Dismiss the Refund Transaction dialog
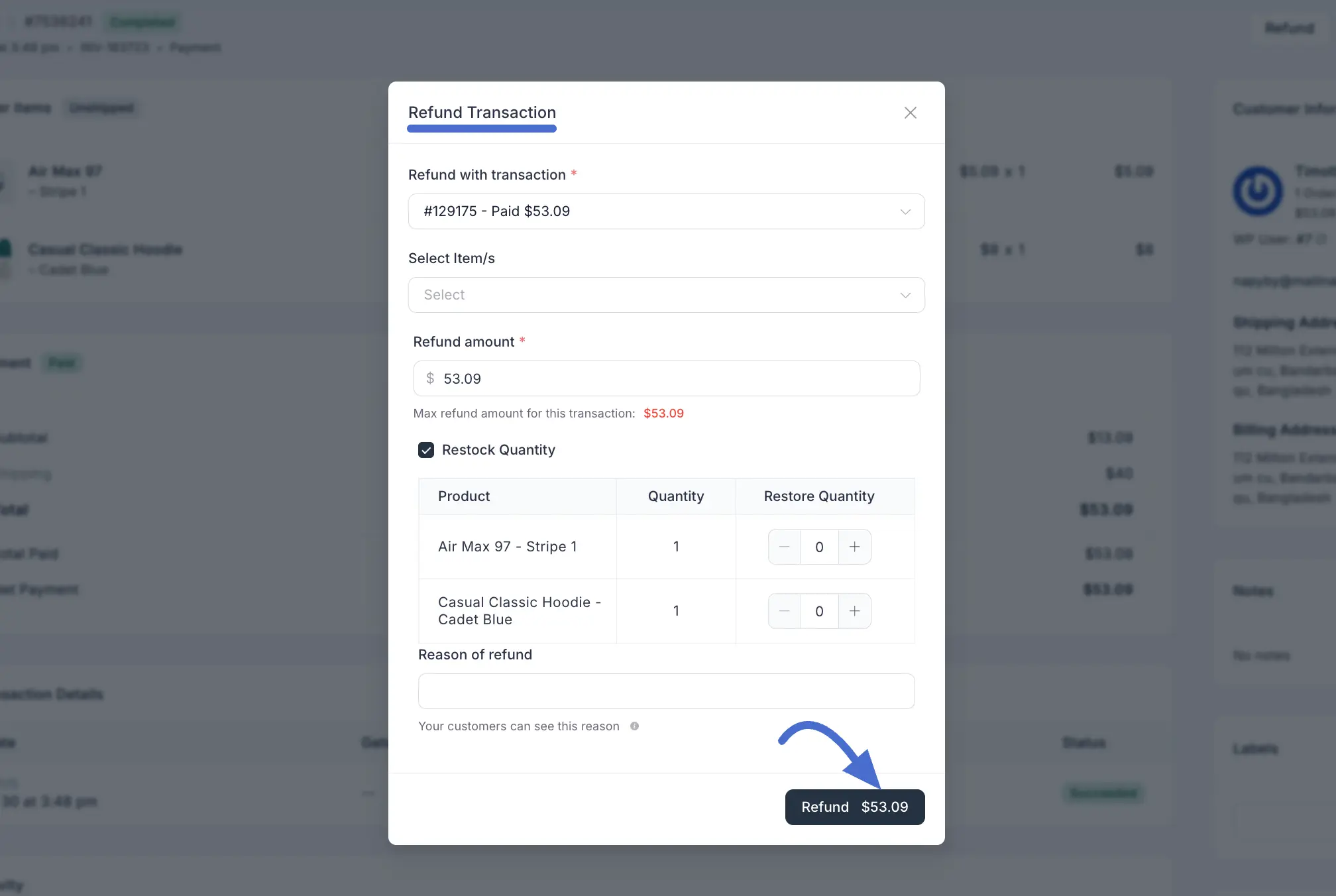The width and height of the screenshot is (1336, 896). (910, 113)
